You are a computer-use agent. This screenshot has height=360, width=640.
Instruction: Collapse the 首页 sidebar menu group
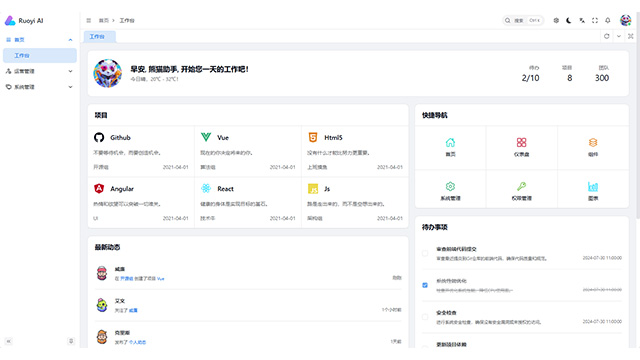click(40, 40)
